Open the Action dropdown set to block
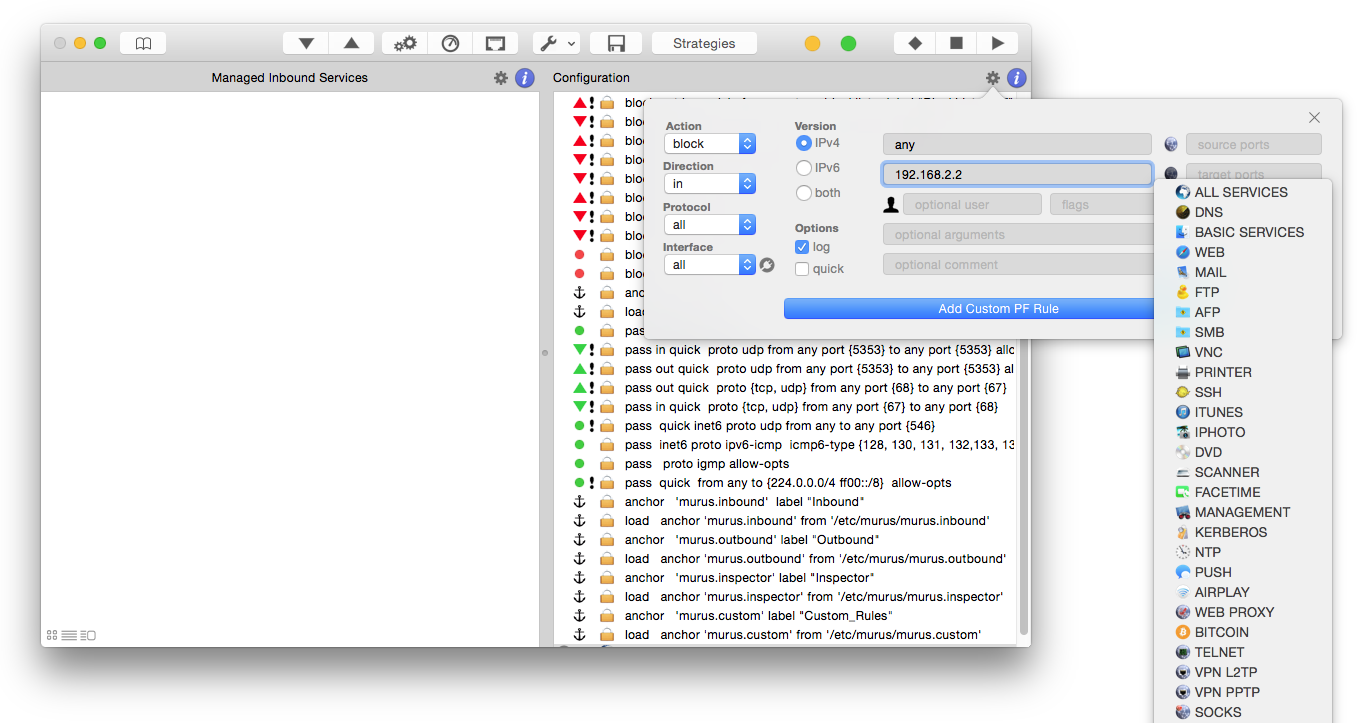The image size is (1360, 723). coord(709,144)
